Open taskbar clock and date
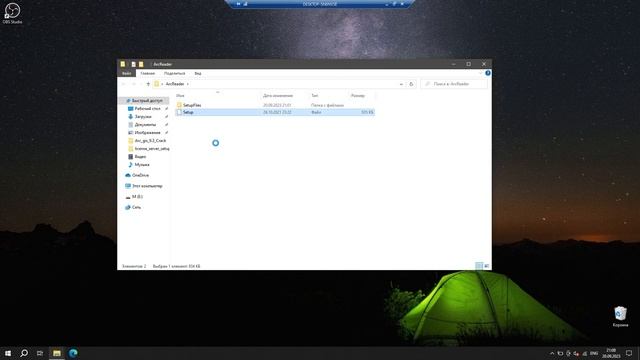Image resolution: width=640 pixels, height=360 pixels. (x=611, y=353)
